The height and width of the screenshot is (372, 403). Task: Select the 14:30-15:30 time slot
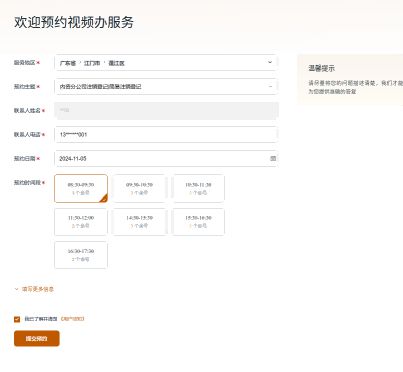(x=139, y=222)
